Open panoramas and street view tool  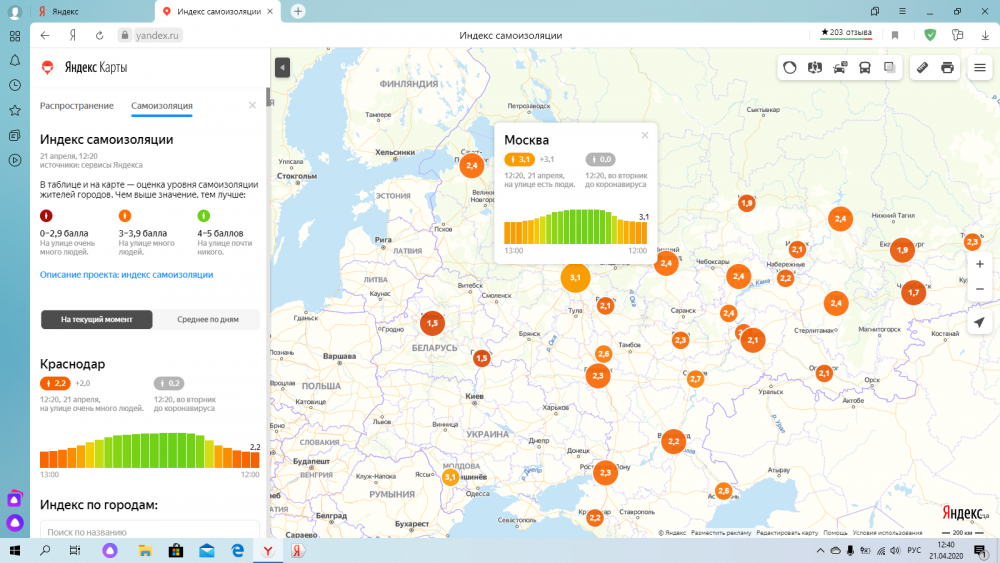[814, 68]
